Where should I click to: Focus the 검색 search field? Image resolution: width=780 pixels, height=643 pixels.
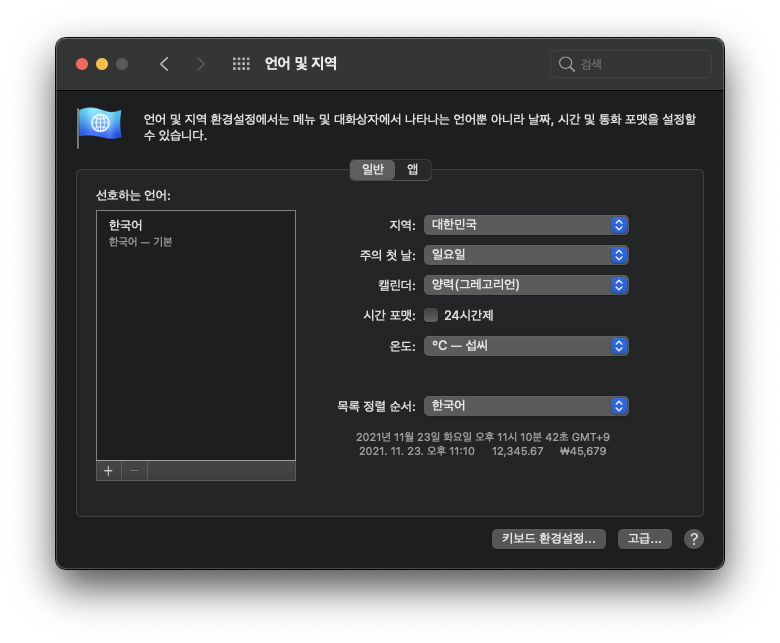coord(631,64)
